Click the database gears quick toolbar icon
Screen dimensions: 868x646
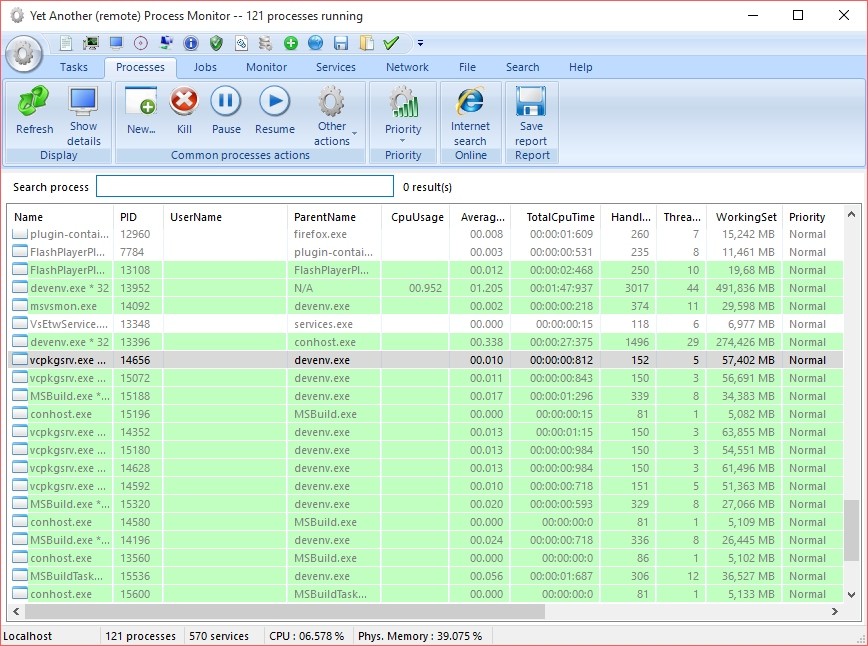(266, 43)
